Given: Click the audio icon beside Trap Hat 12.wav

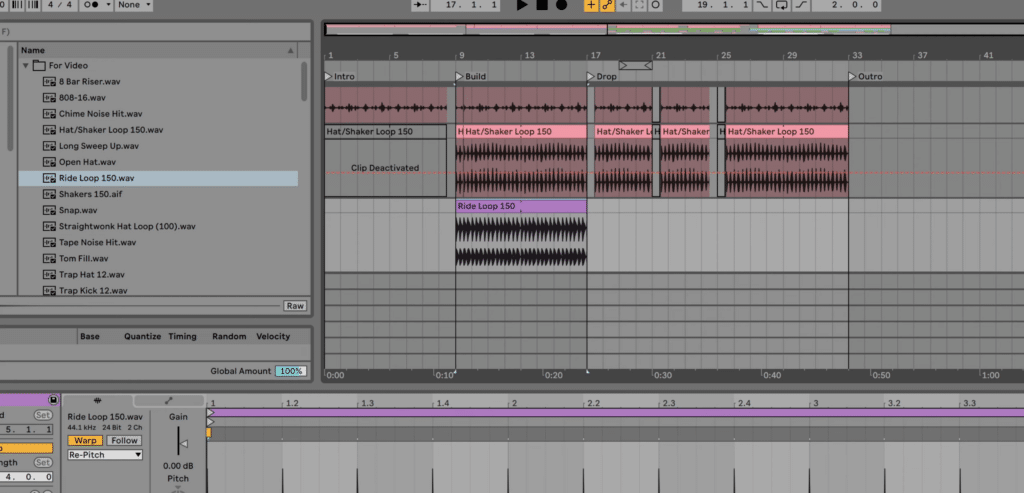Looking at the screenshot, I should [48, 275].
